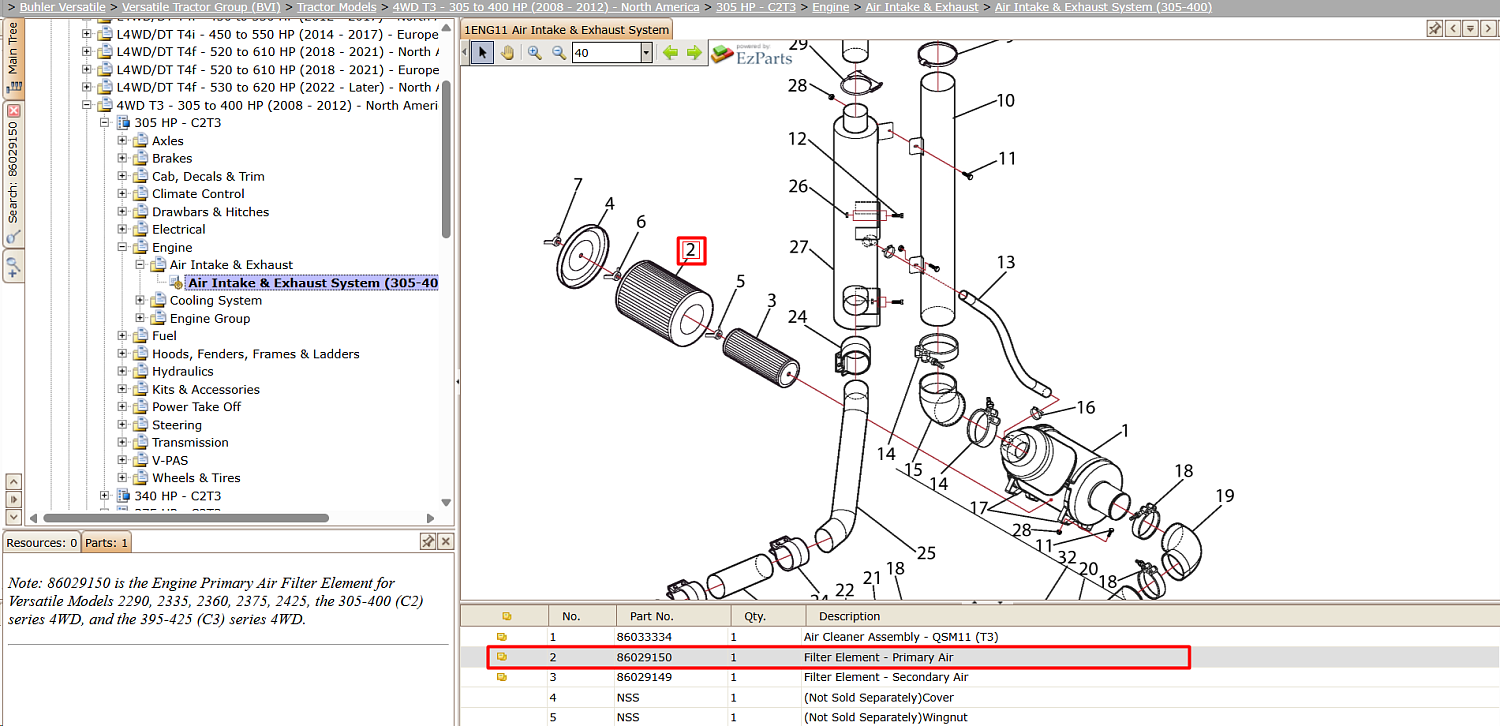Click the tree's vertical scrollbar thumb
This screenshot has width=1500, height=726.
coord(446,160)
